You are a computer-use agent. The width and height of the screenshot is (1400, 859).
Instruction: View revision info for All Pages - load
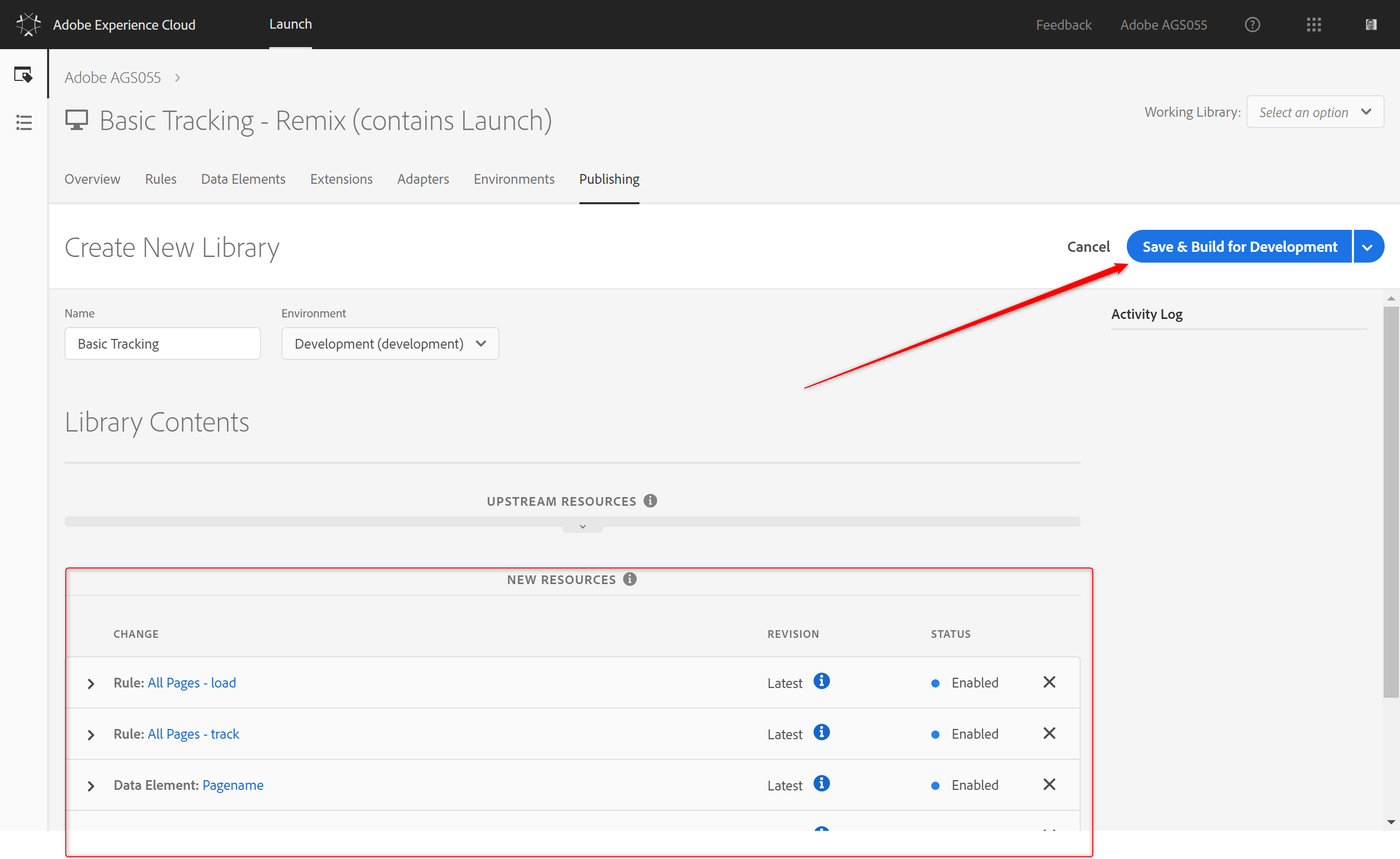coord(822,681)
